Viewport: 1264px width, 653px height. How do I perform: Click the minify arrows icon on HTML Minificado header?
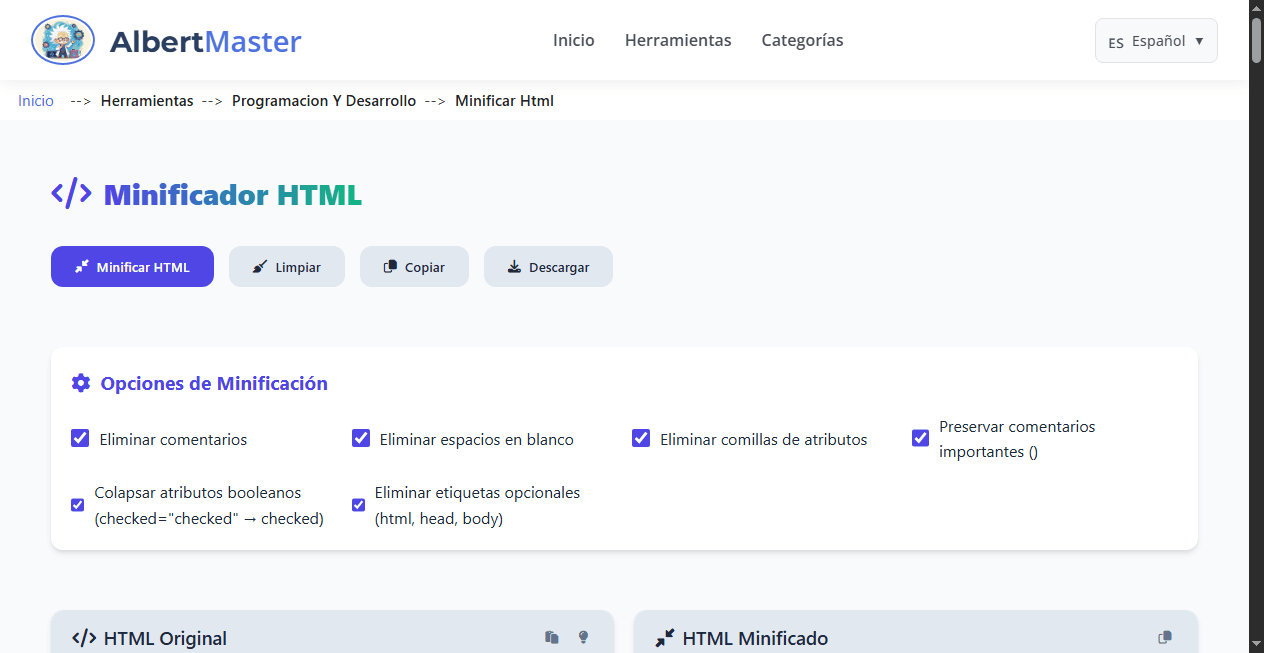coord(664,637)
